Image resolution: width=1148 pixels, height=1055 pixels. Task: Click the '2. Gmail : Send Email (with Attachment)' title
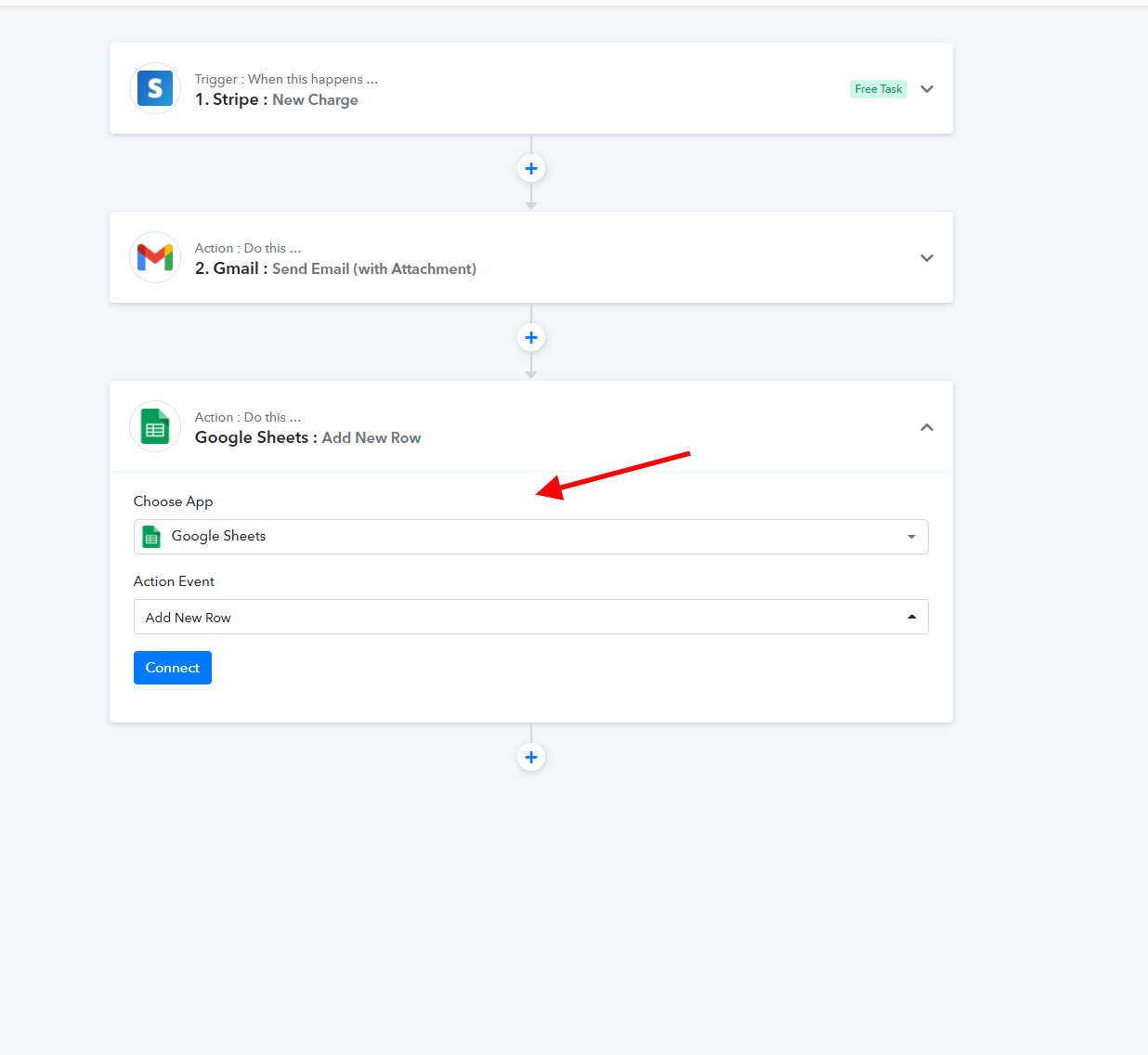(335, 268)
